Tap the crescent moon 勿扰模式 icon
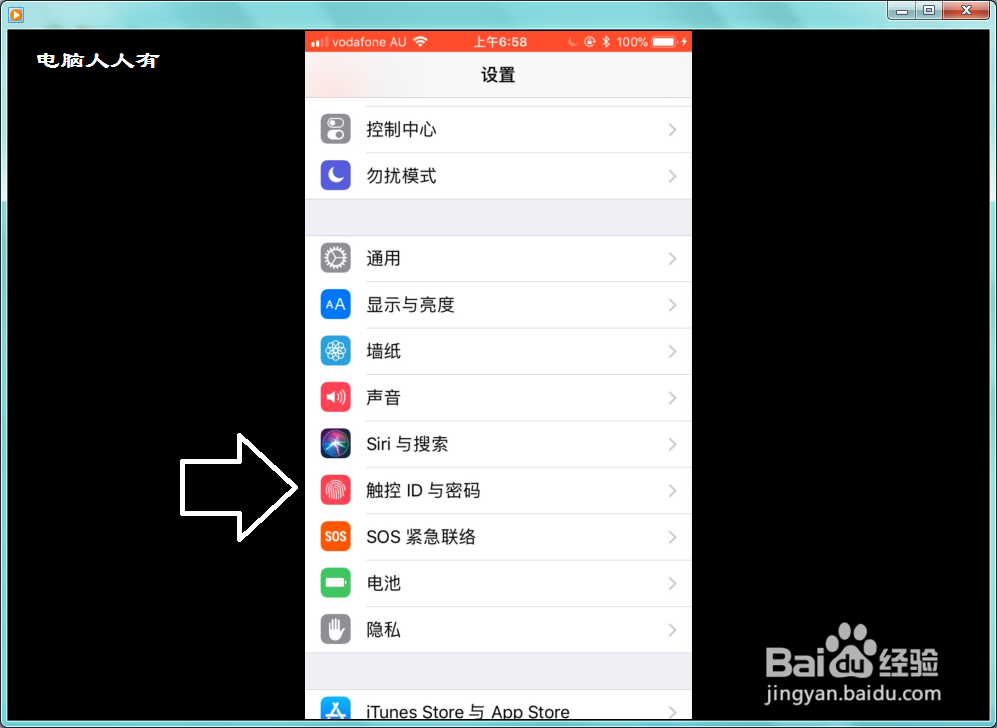 pos(335,175)
